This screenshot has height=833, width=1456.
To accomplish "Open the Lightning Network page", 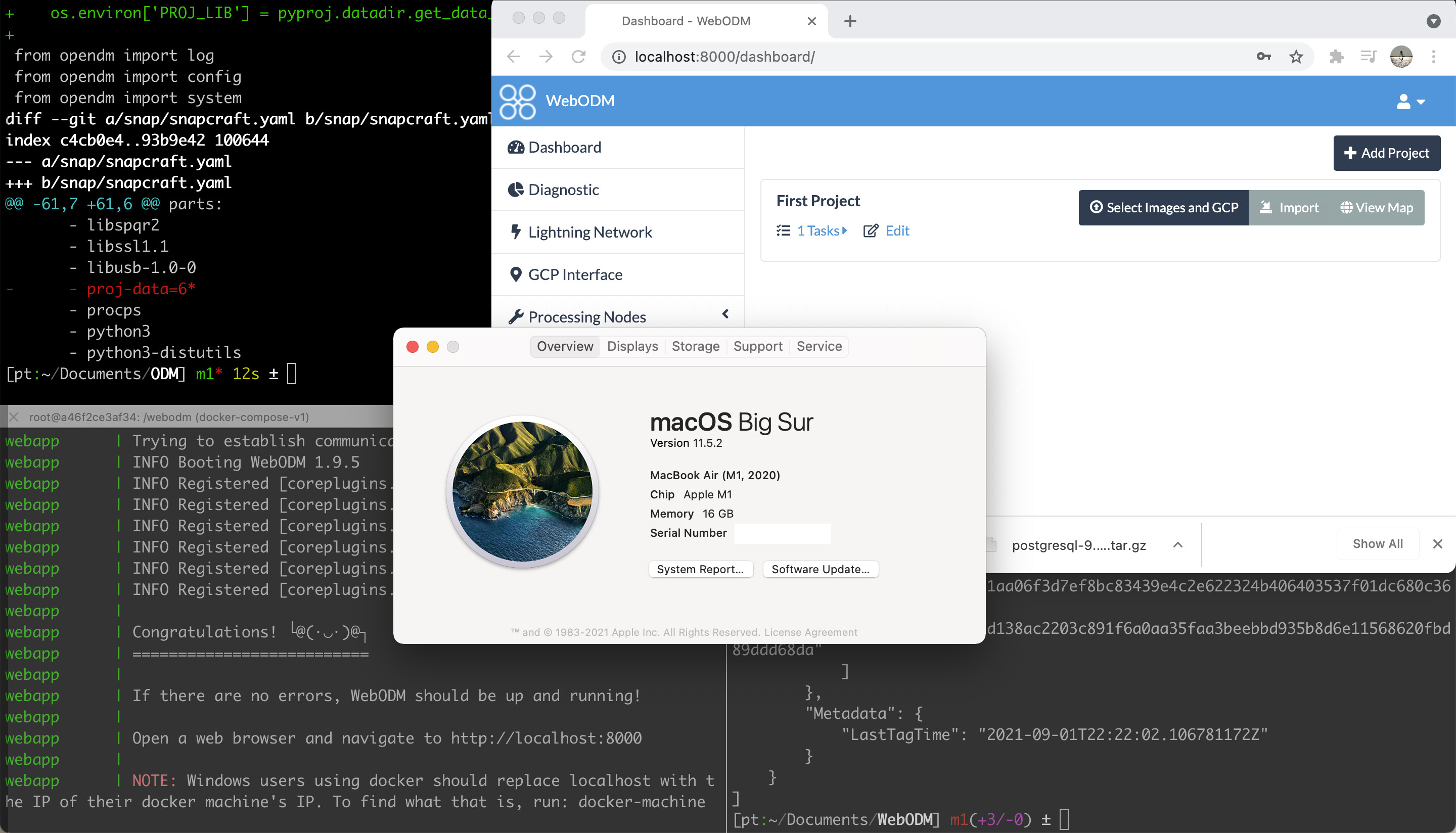I will 590,232.
